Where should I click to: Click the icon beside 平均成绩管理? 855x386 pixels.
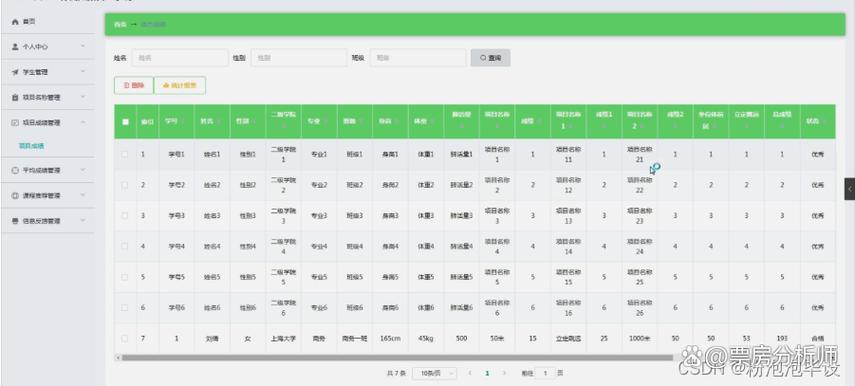tap(15, 170)
